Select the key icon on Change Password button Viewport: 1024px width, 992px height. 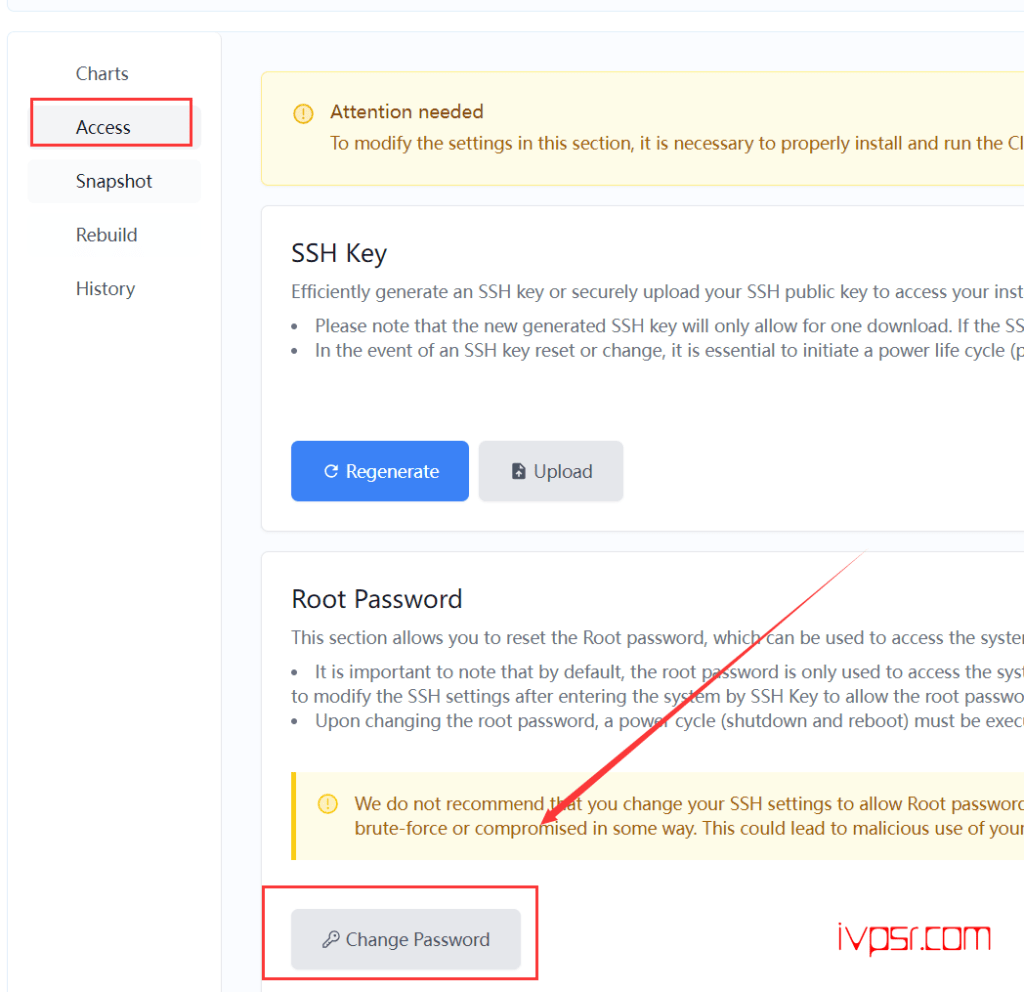333,939
